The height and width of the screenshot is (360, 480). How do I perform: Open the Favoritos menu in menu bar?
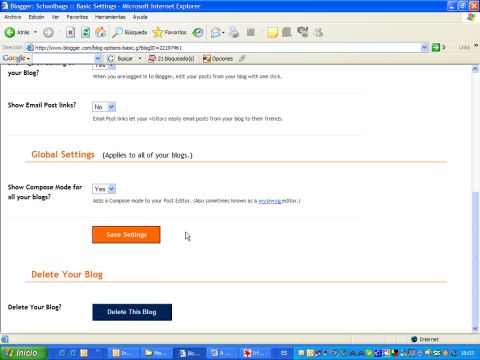tap(77, 17)
